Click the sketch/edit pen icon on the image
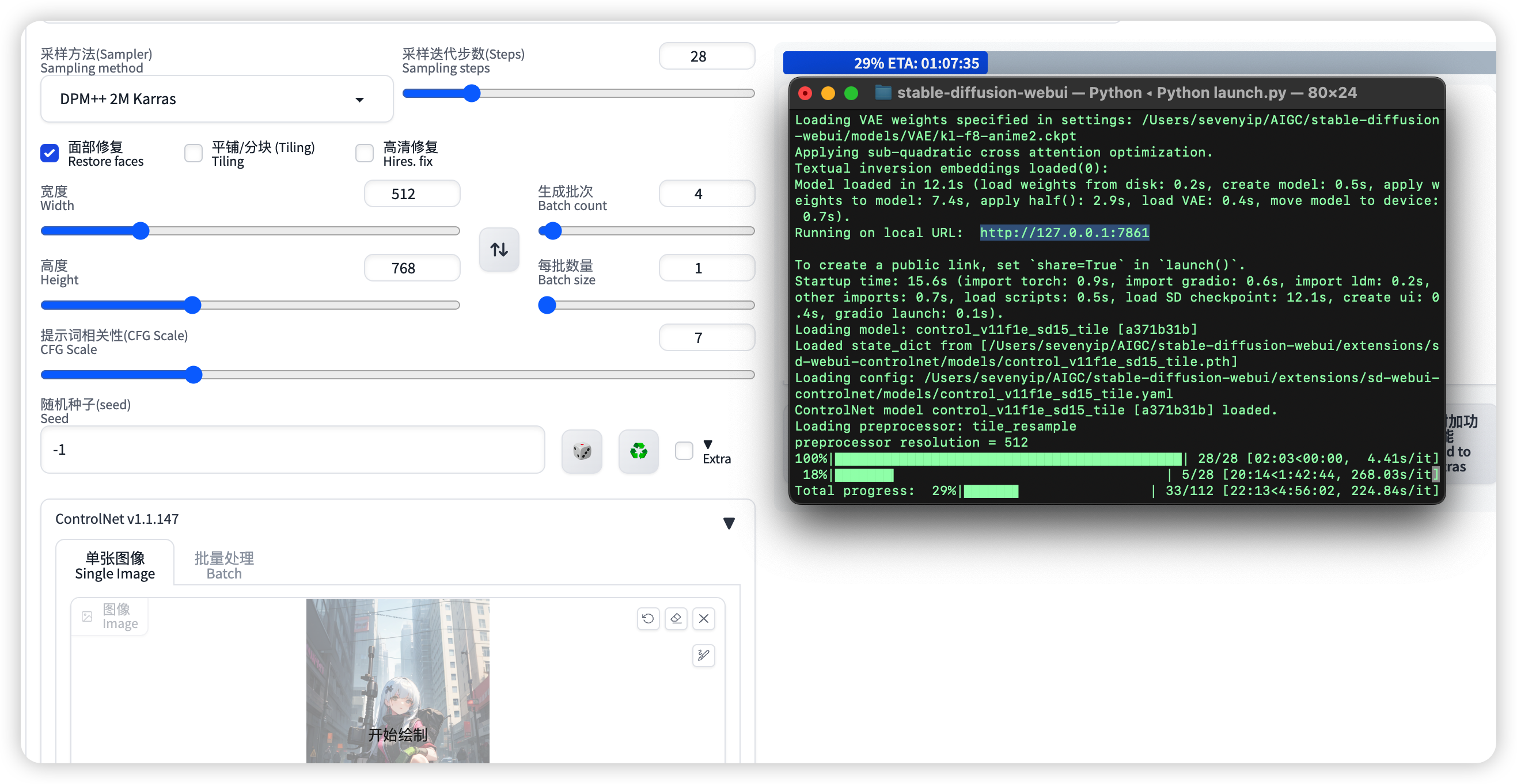The image size is (1517, 784). pyautogui.click(x=703, y=656)
